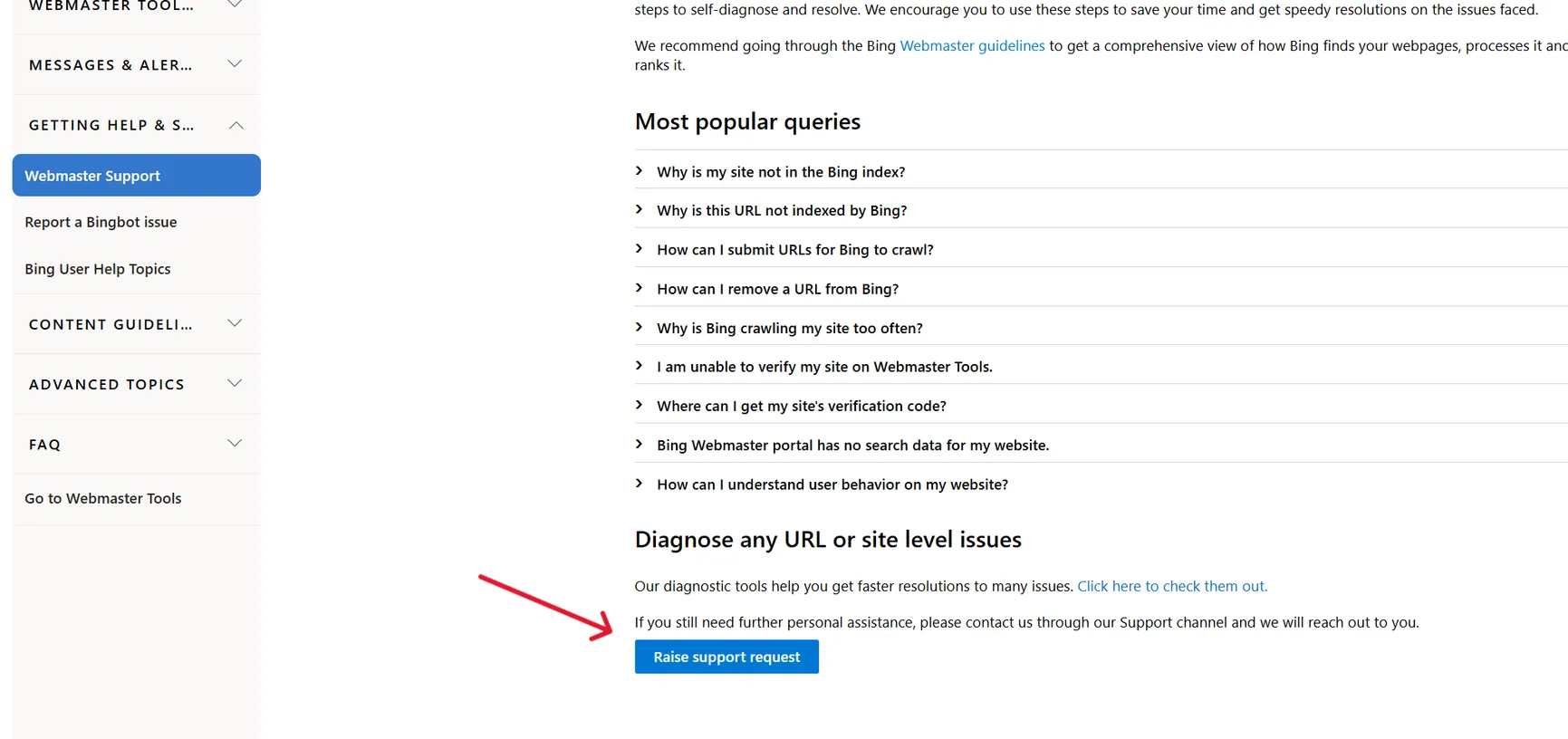
Task: Select Webmaster Support in the sidebar
Action: point(137,175)
